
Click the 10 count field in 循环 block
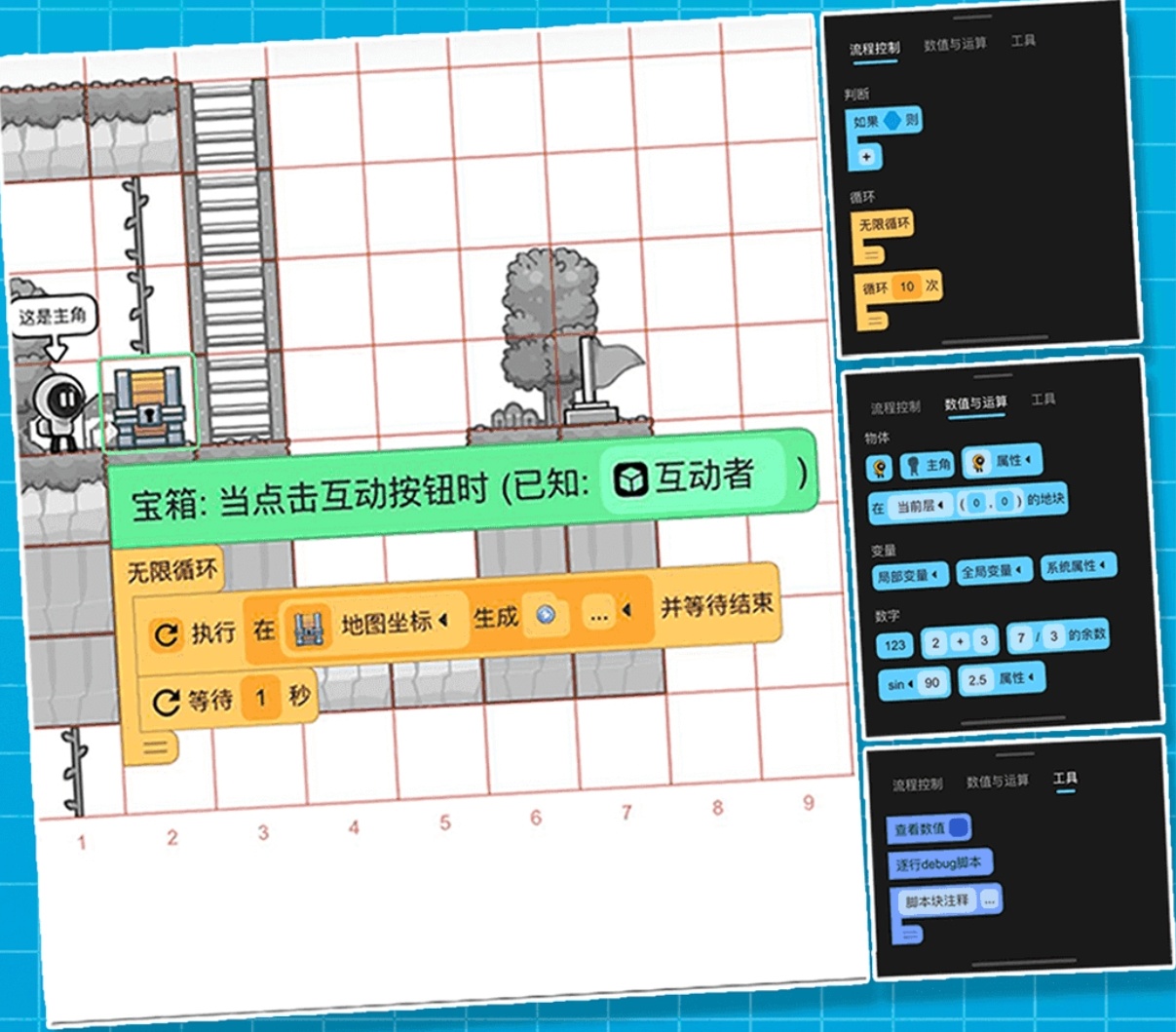907,287
